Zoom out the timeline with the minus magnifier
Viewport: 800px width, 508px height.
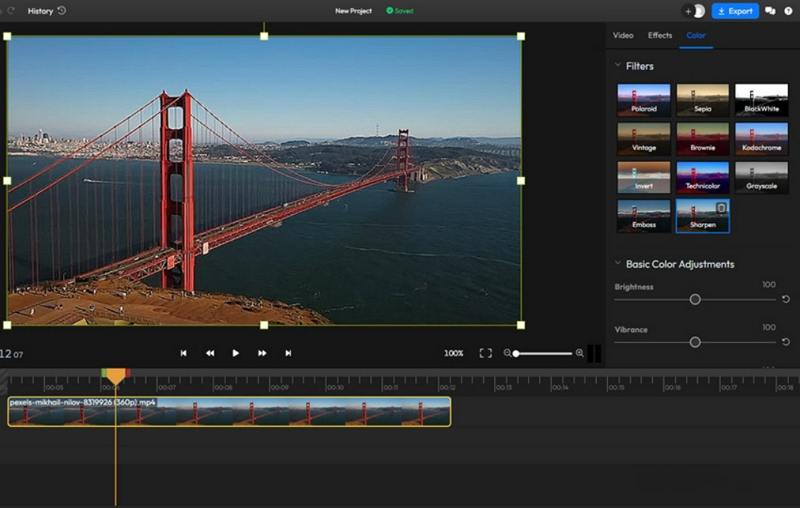507,353
